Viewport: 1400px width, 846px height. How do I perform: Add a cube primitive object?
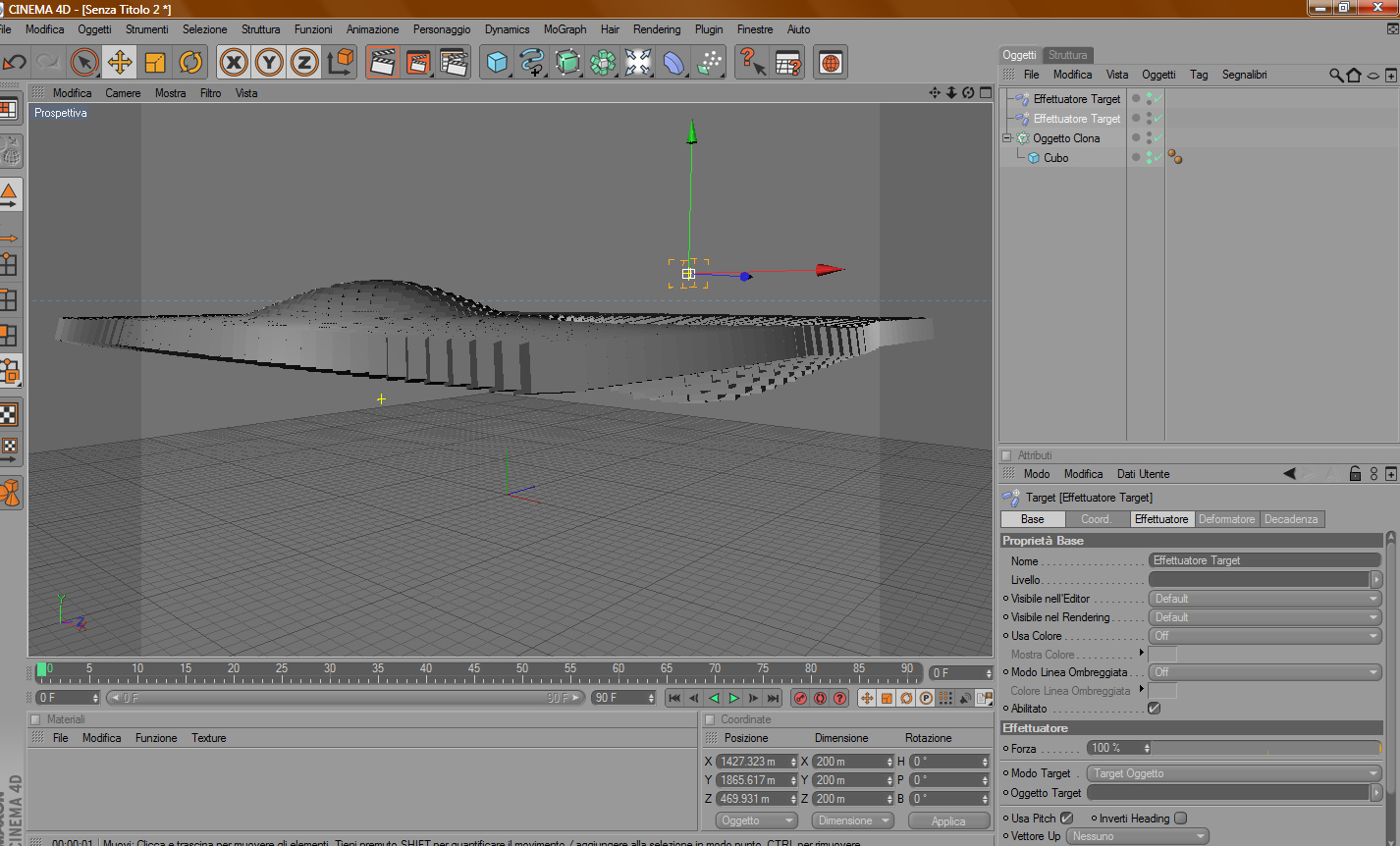pyautogui.click(x=498, y=63)
